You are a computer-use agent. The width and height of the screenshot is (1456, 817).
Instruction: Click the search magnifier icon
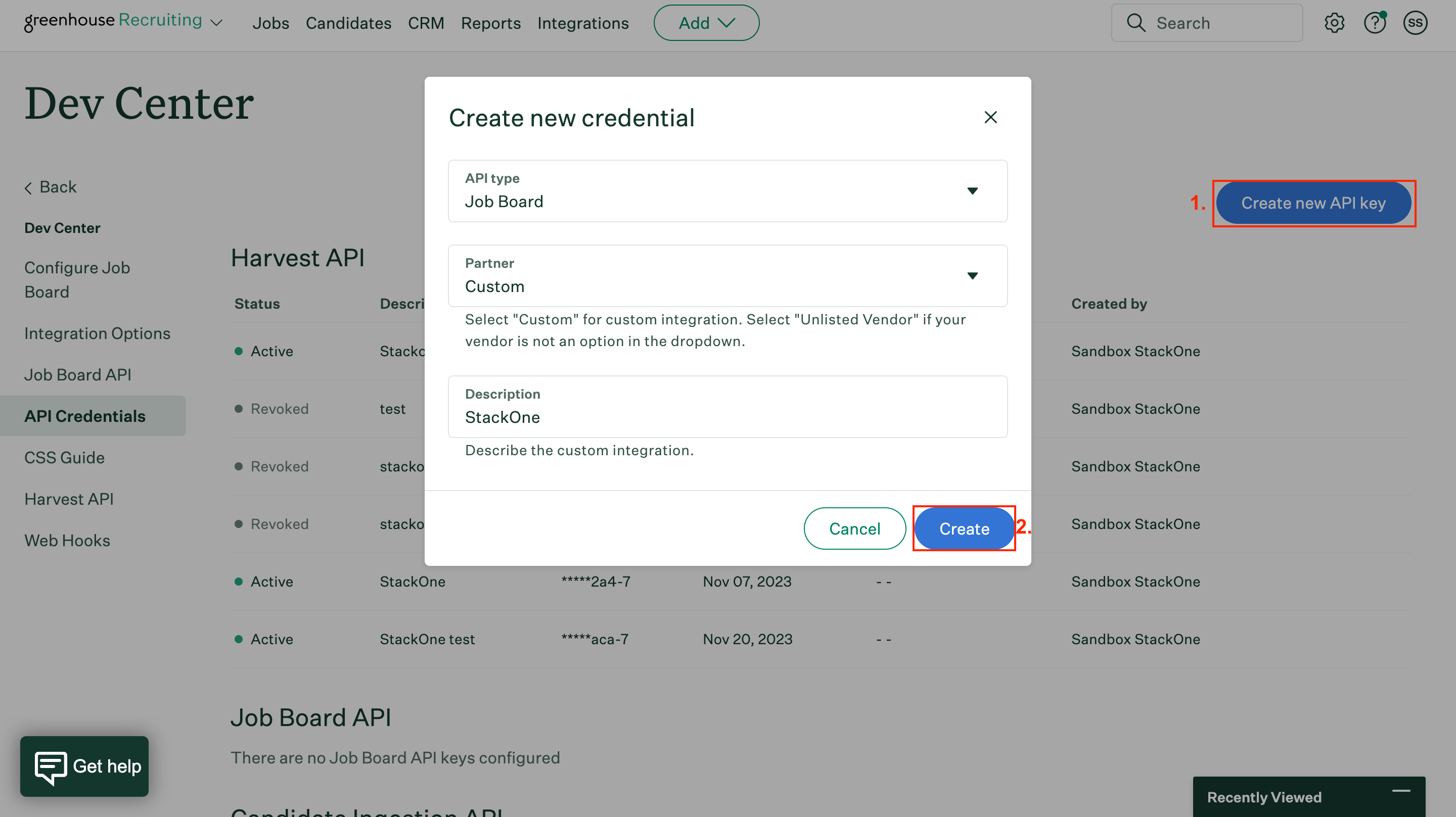(x=1136, y=23)
